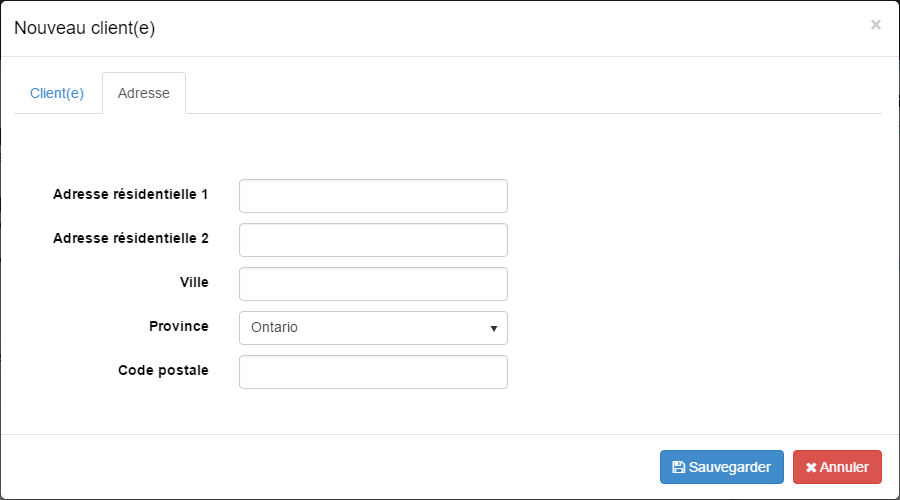Image resolution: width=900 pixels, height=500 pixels.
Task: Switch to the Client(e) tab
Action: pyautogui.click(x=57, y=93)
